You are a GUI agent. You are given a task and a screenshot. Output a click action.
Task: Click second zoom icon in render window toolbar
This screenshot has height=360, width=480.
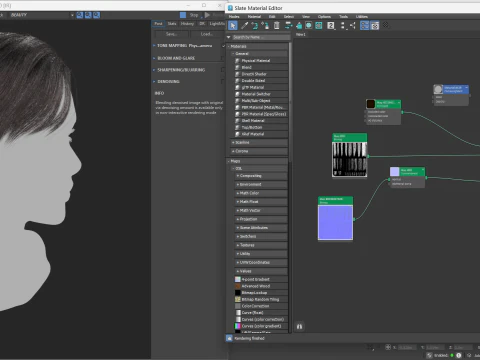coord(88,15)
